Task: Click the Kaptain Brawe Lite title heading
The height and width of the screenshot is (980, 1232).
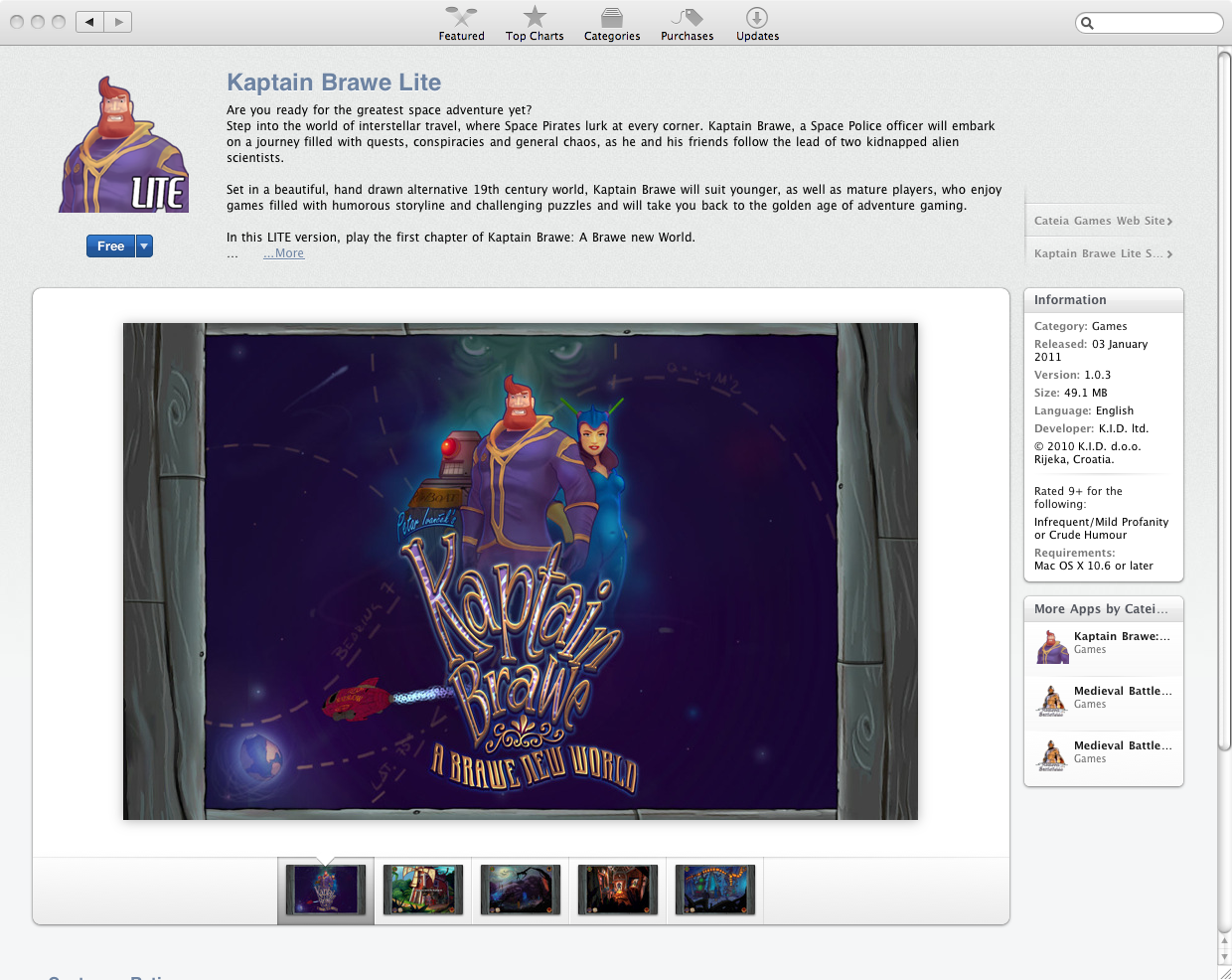Action: tap(334, 82)
